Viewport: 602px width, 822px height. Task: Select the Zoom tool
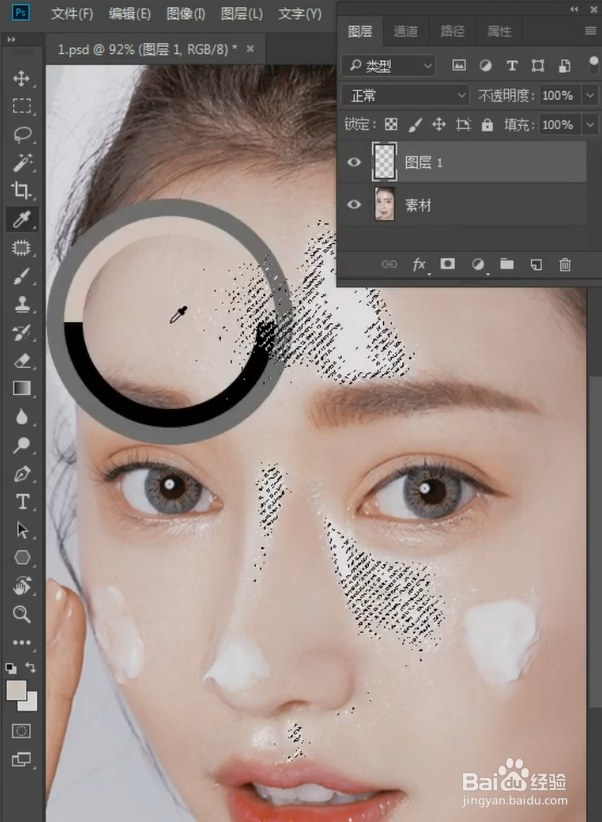pos(22,614)
